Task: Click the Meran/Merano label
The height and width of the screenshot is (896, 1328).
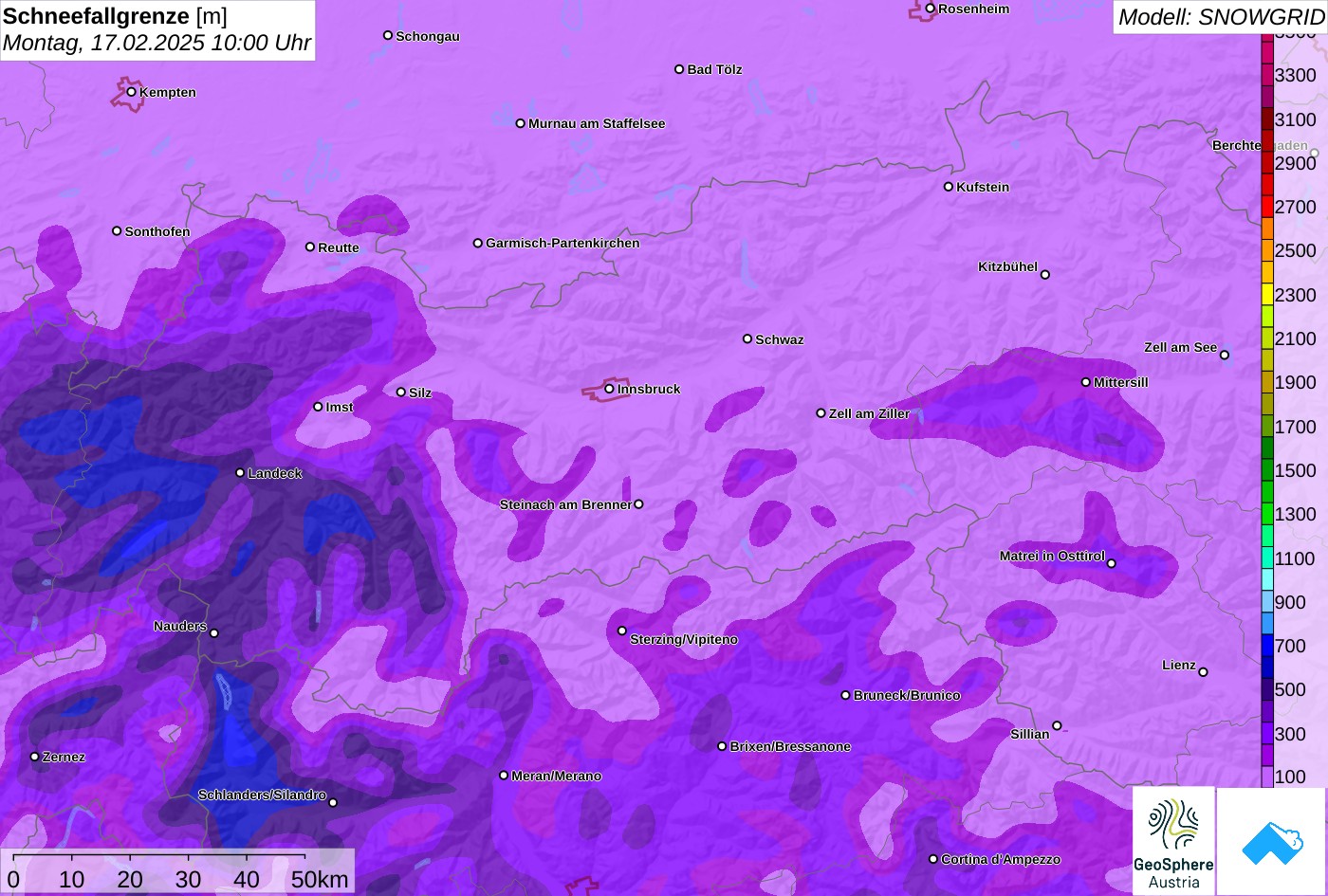Action: pyautogui.click(x=557, y=776)
